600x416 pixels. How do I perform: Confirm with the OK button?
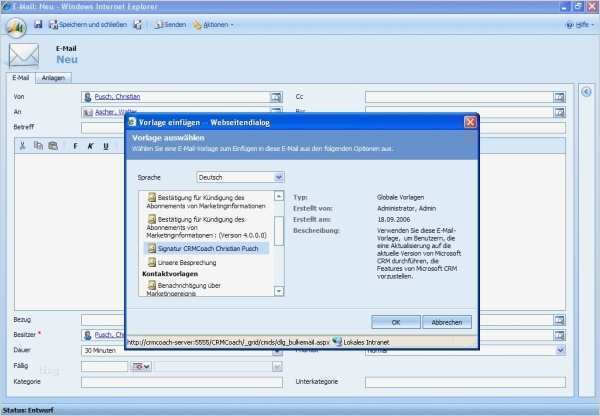point(396,322)
